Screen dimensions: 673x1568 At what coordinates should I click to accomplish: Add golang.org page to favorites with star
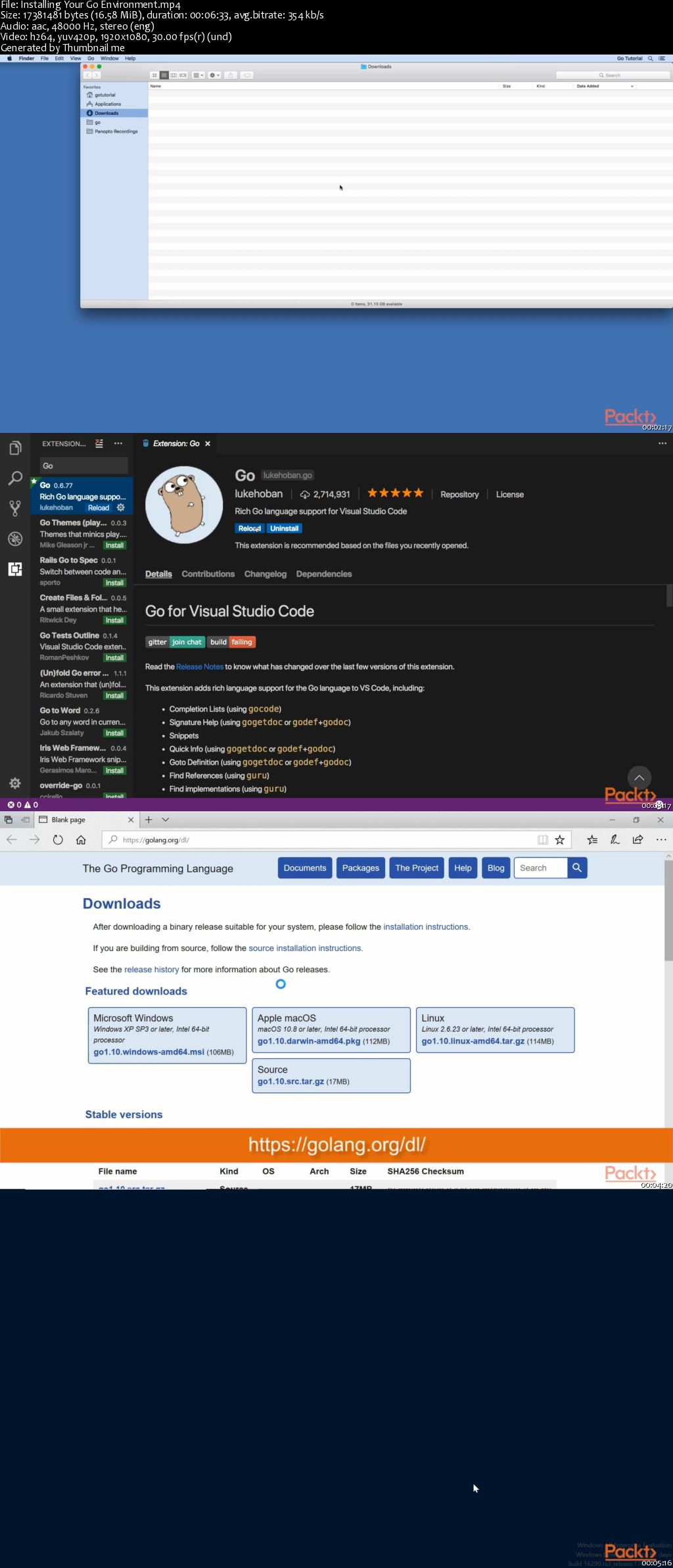(x=560, y=840)
